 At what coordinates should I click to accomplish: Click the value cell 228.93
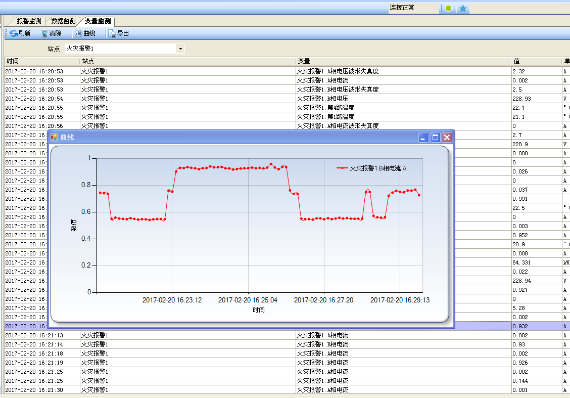click(x=537, y=99)
